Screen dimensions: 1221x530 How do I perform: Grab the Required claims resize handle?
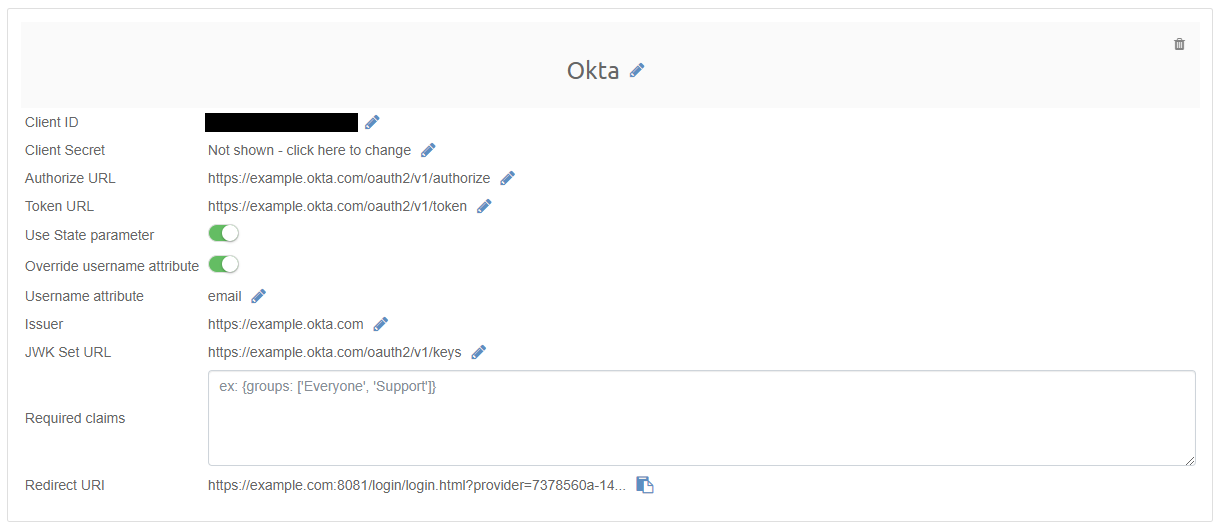(x=1189, y=460)
